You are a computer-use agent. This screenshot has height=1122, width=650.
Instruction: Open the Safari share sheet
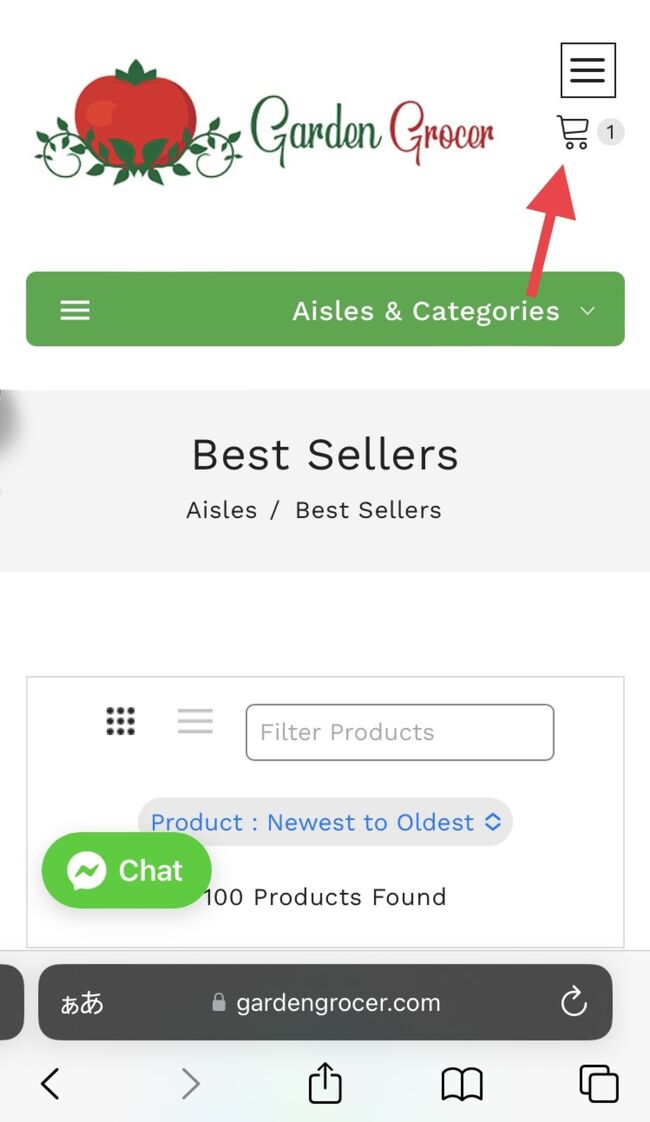click(325, 1083)
